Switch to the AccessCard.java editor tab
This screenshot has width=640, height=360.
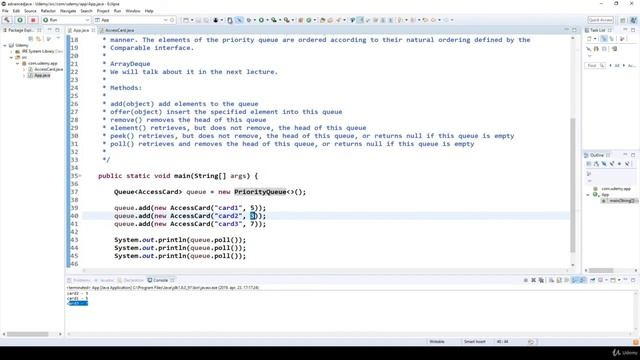[x=119, y=30]
